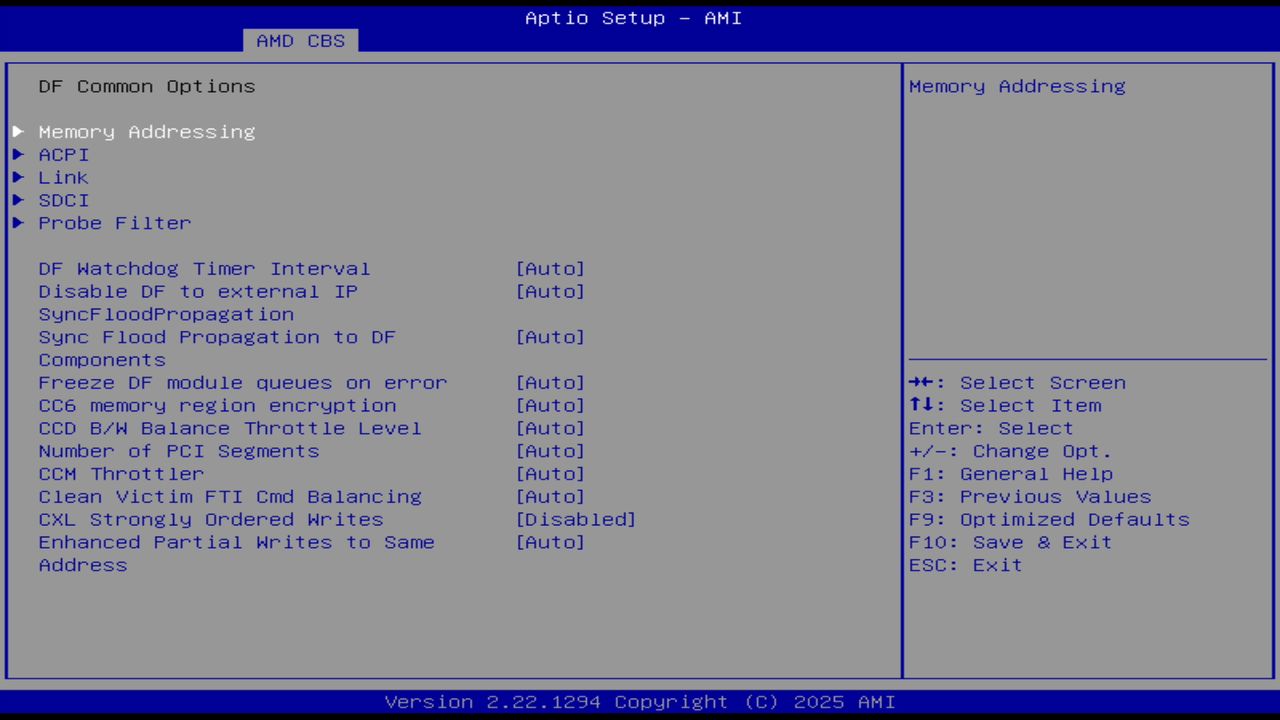Select CC6 memory region encryption label
This screenshot has height=720, width=1280.
coord(217,406)
